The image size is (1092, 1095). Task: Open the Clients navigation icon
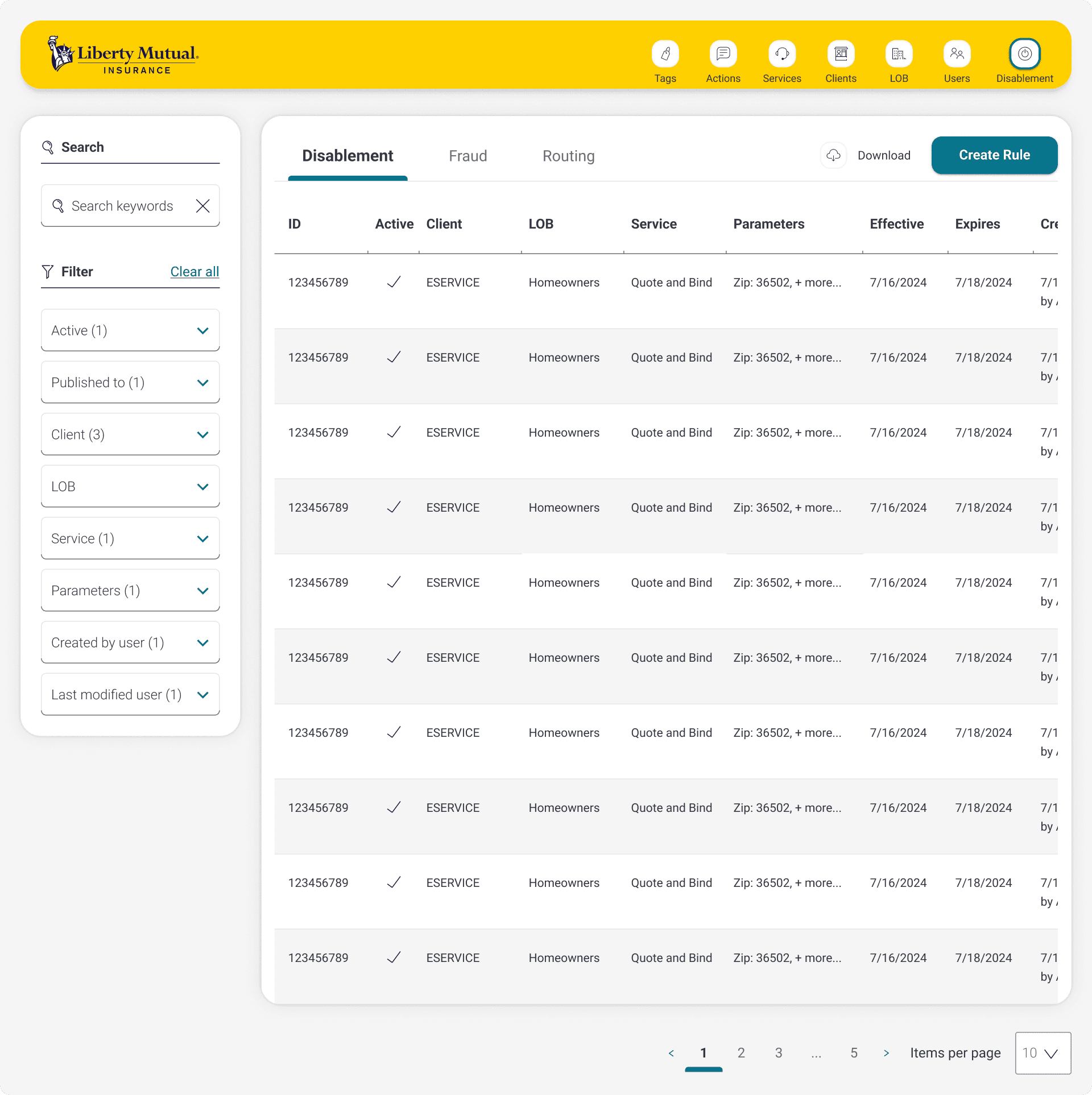pyautogui.click(x=841, y=54)
